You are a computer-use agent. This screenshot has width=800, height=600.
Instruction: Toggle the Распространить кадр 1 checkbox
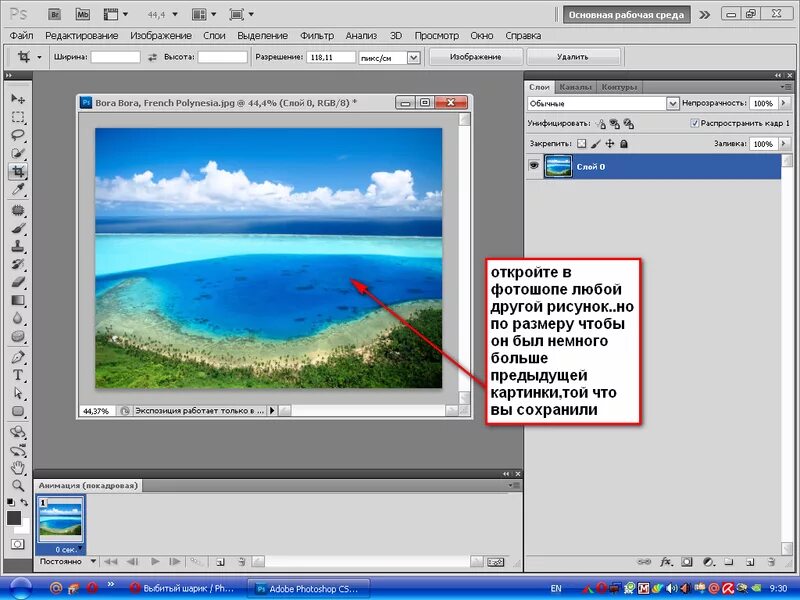point(694,123)
